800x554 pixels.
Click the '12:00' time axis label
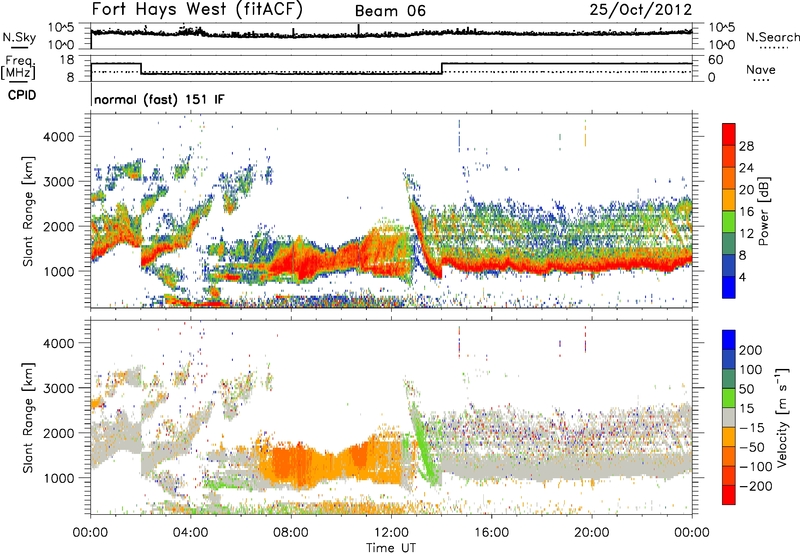coord(391,533)
